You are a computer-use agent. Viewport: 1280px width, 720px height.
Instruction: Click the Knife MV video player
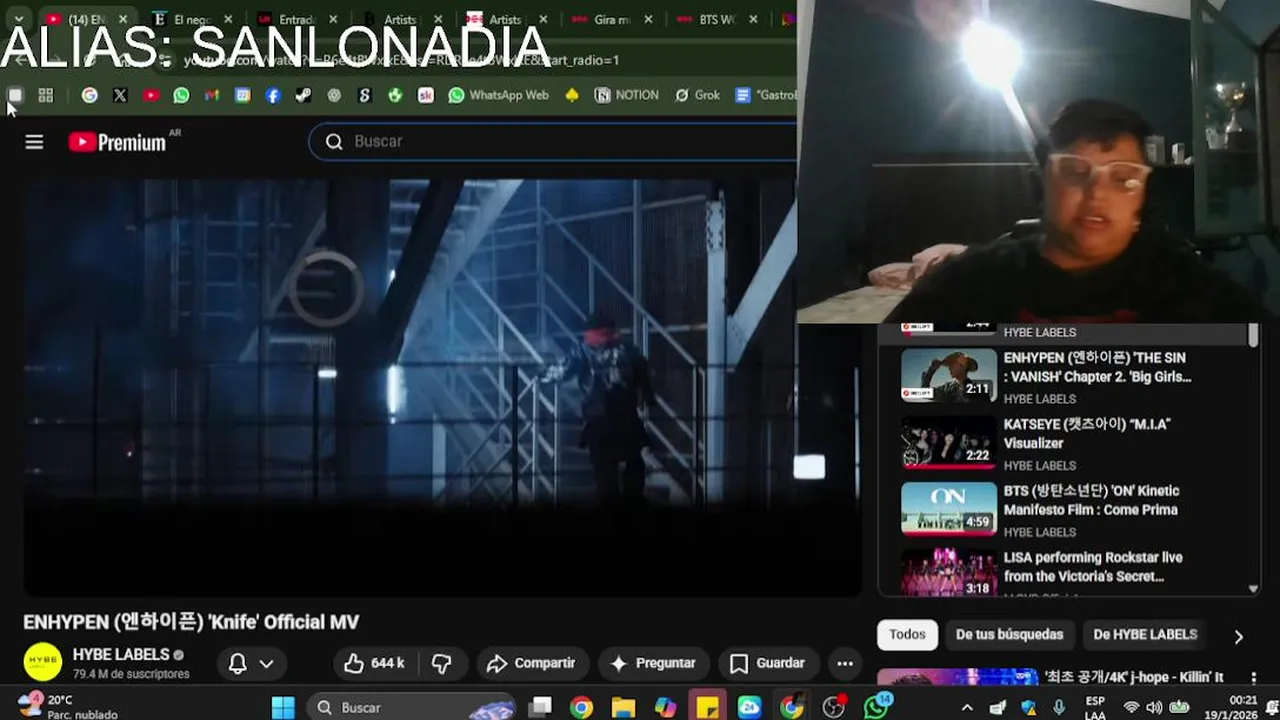(442, 388)
